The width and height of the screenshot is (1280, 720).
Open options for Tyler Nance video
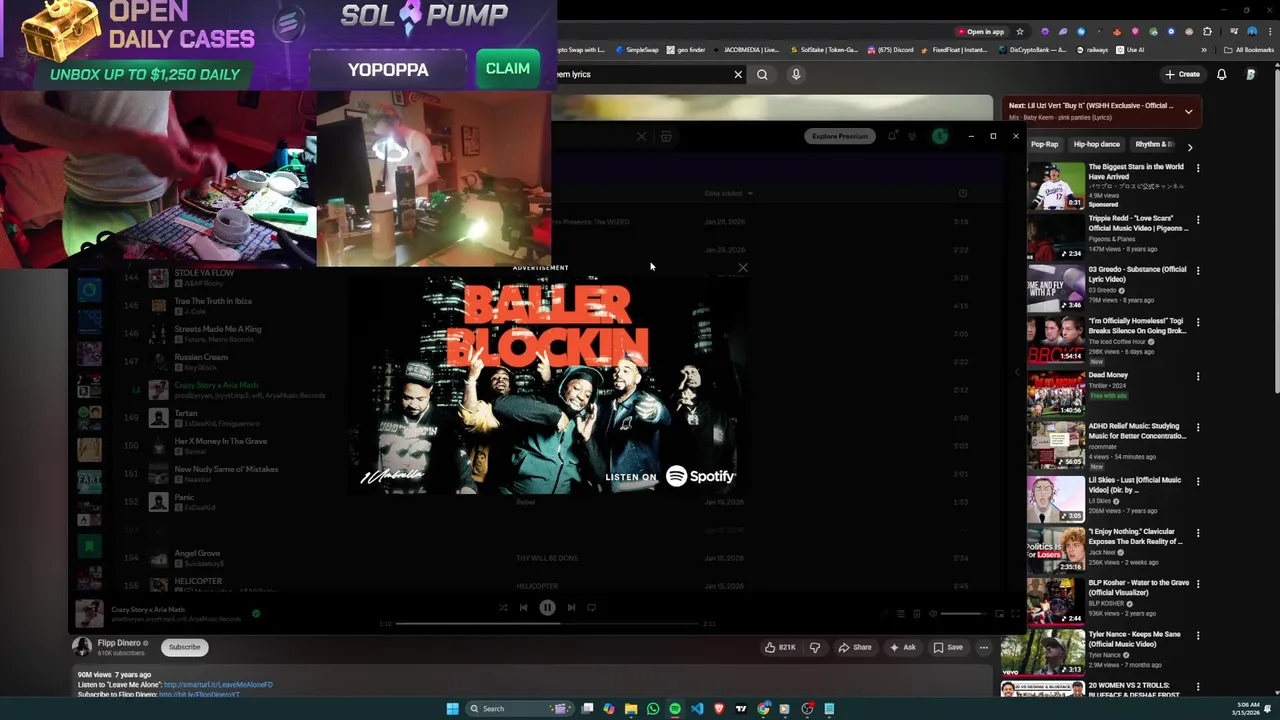pyautogui.click(x=1198, y=636)
